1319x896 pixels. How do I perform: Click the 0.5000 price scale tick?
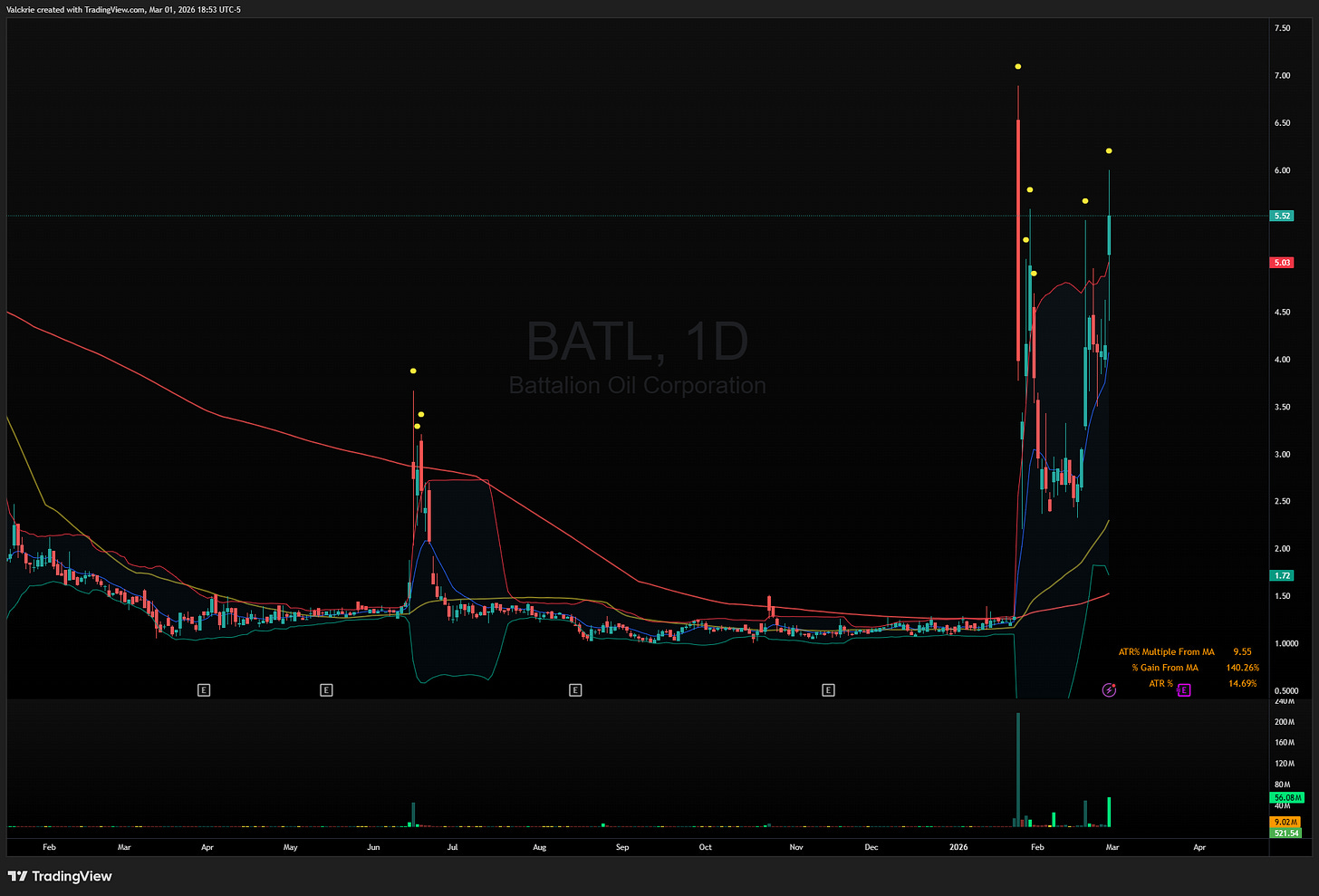point(1285,690)
